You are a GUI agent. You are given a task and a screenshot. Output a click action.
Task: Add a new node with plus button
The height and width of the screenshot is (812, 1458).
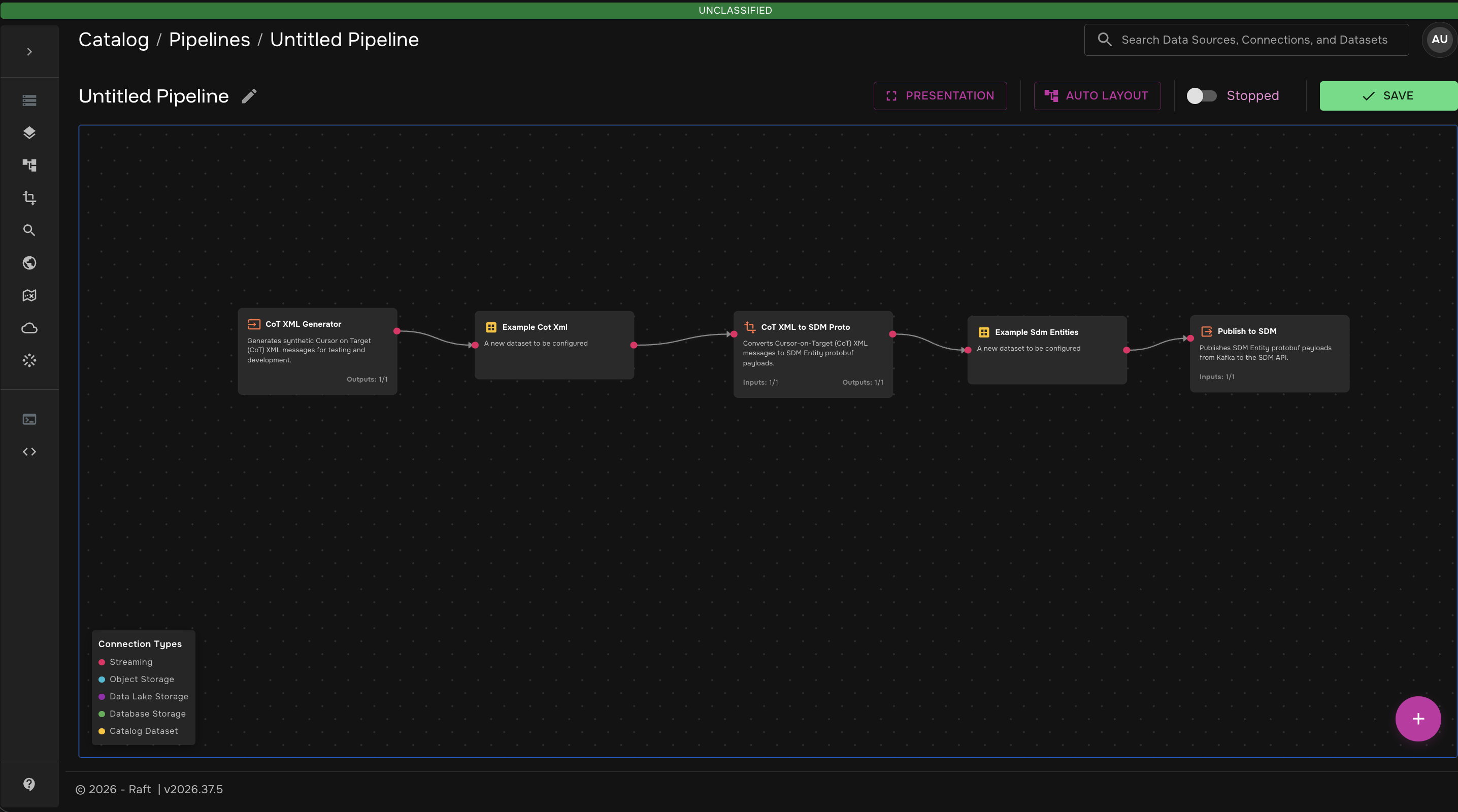coord(1418,719)
